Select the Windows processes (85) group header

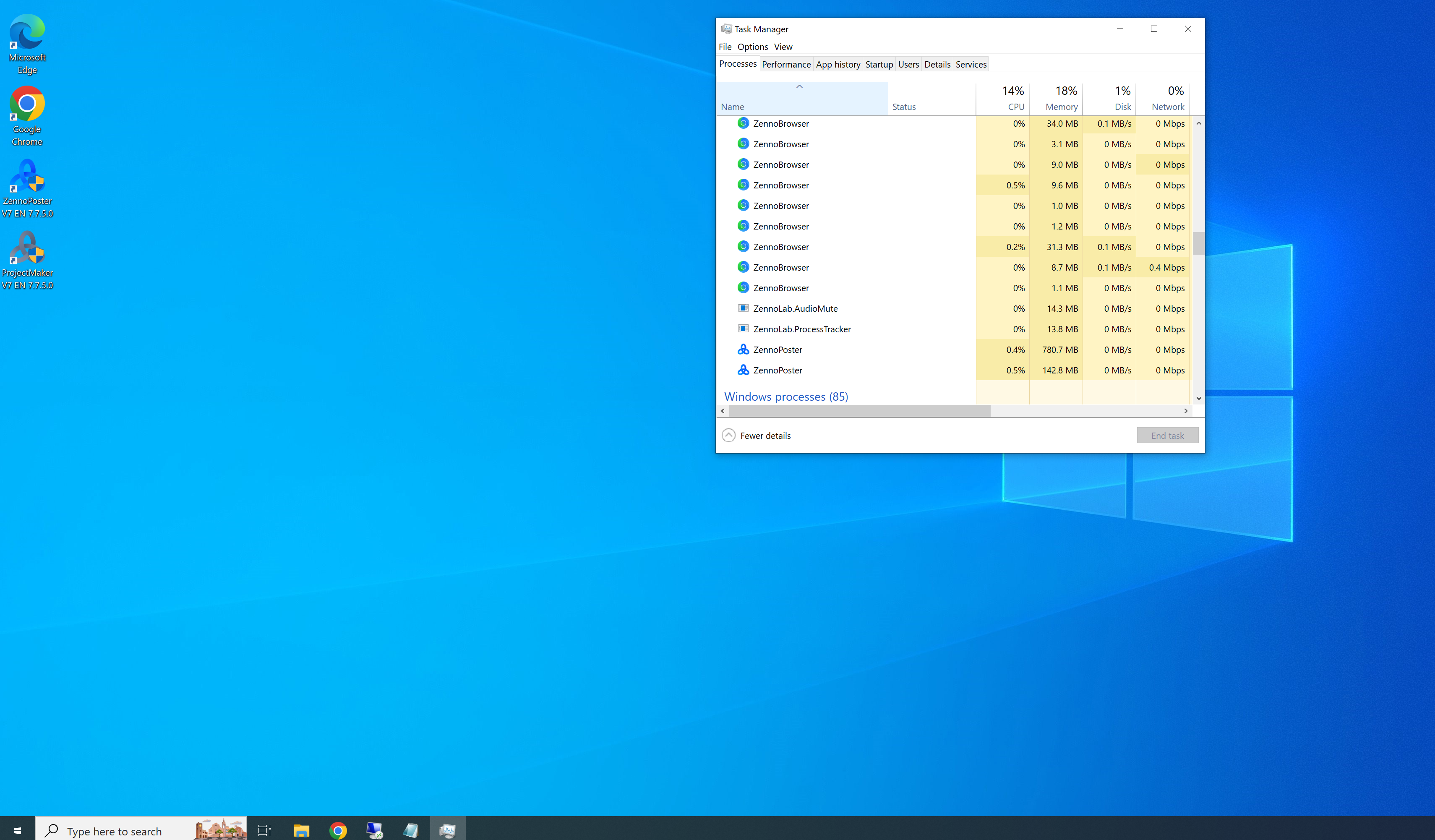[786, 397]
